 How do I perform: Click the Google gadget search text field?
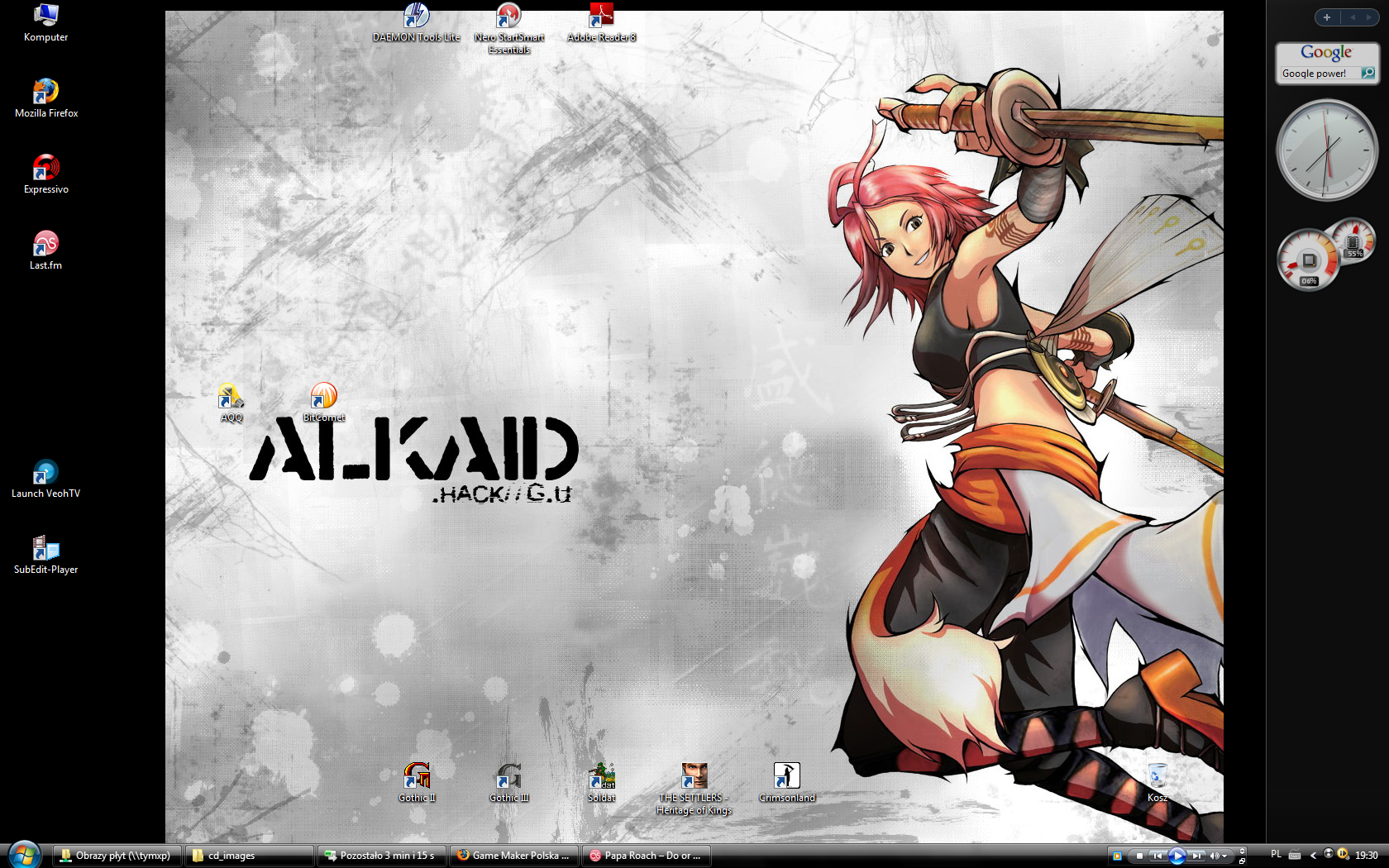(1318, 74)
